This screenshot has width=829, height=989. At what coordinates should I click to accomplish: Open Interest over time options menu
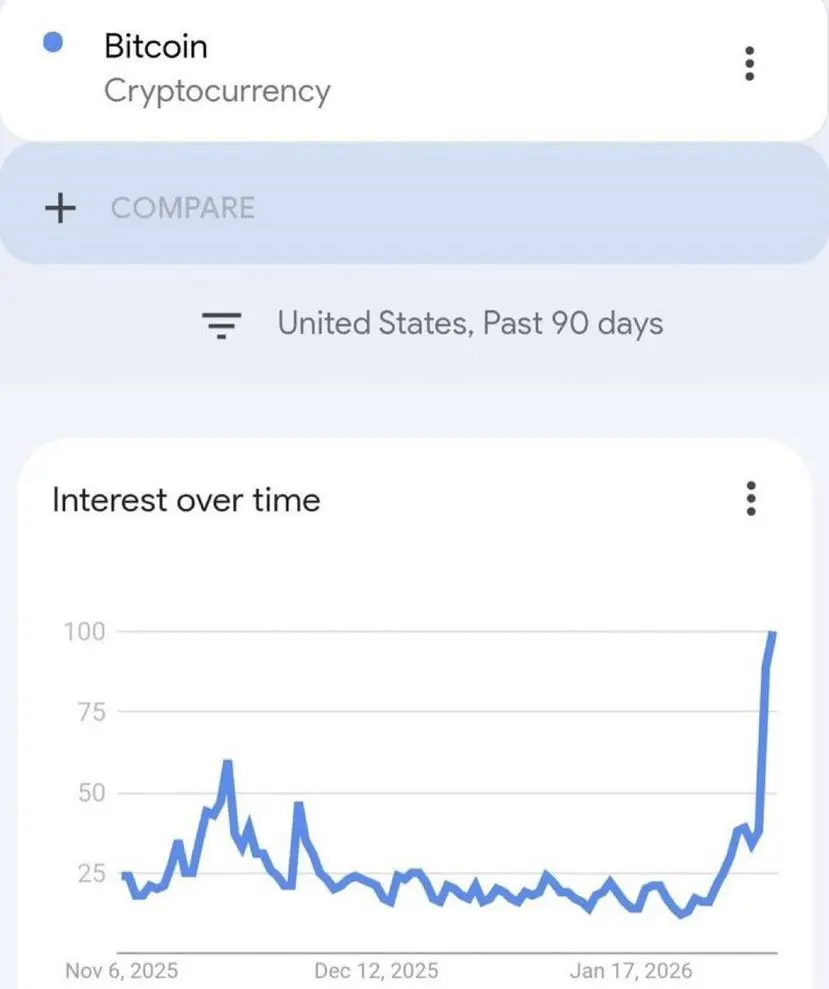pyautogui.click(x=751, y=498)
